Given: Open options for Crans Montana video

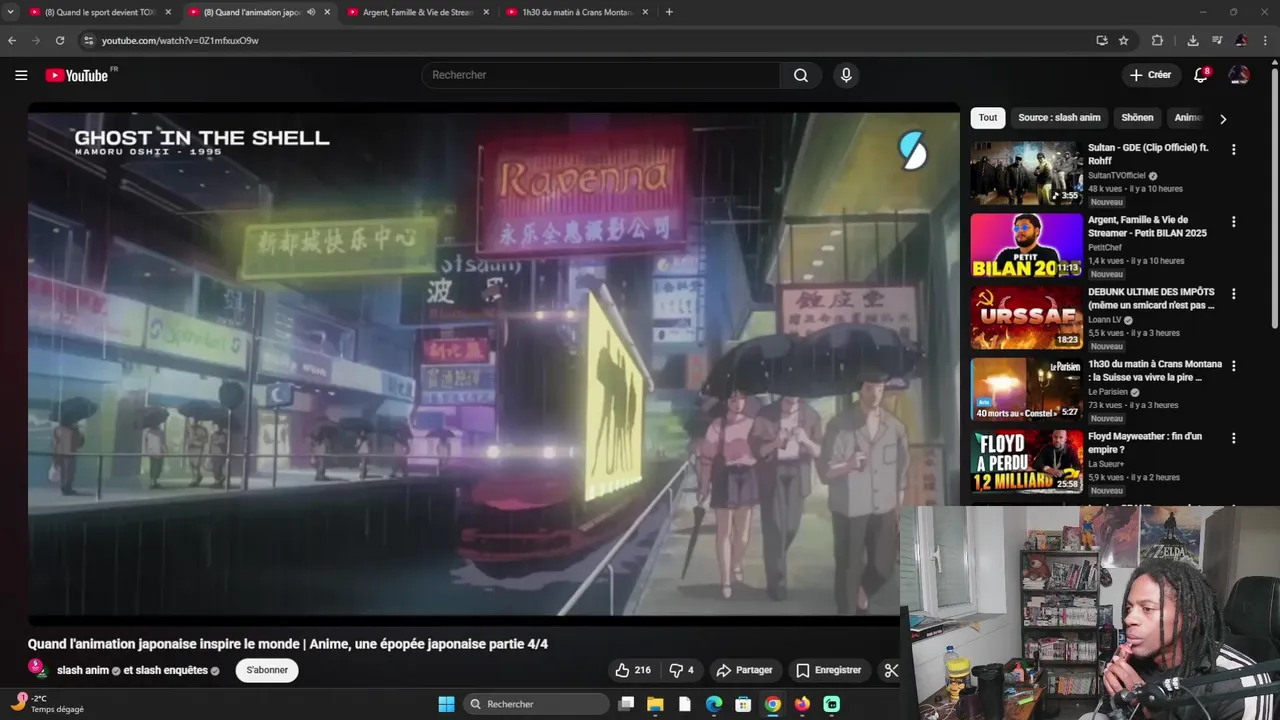Looking at the screenshot, I should (x=1233, y=366).
